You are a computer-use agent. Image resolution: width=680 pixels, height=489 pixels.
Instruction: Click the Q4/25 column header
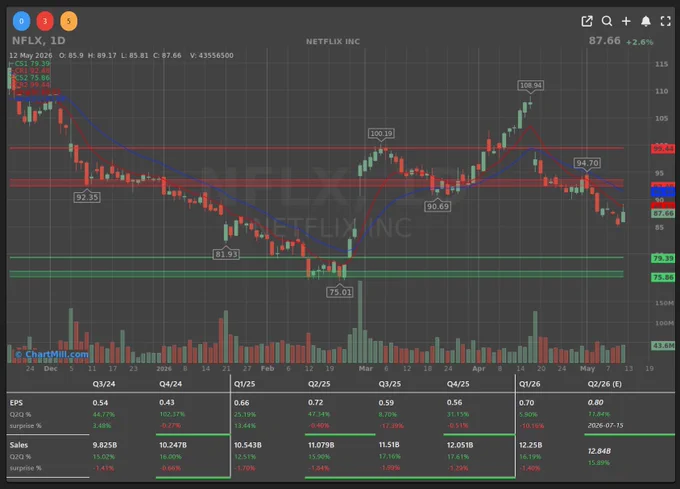458,384
